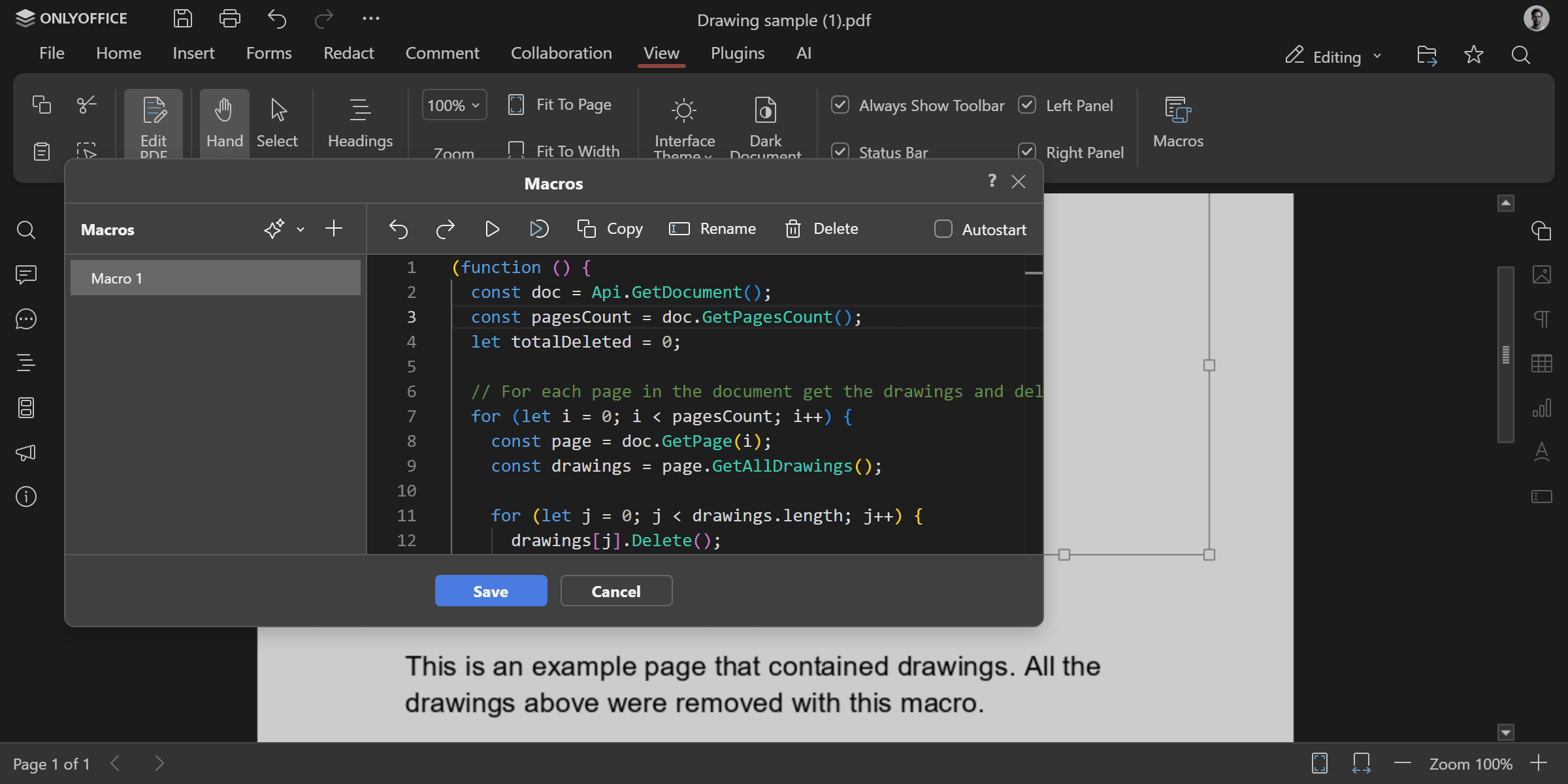This screenshot has height=784, width=1568.
Task: Open the Insert ribbon tab
Action: [193, 53]
